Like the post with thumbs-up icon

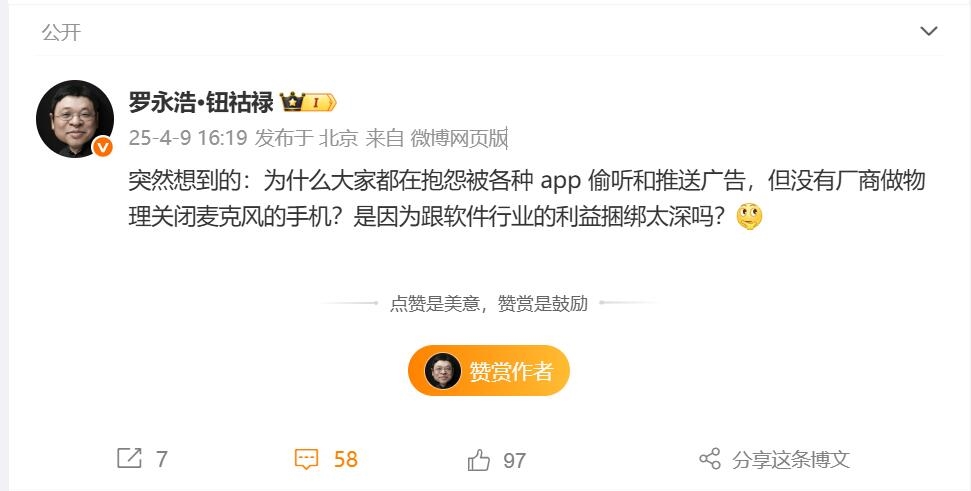pyautogui.click(x=479, y=460)
